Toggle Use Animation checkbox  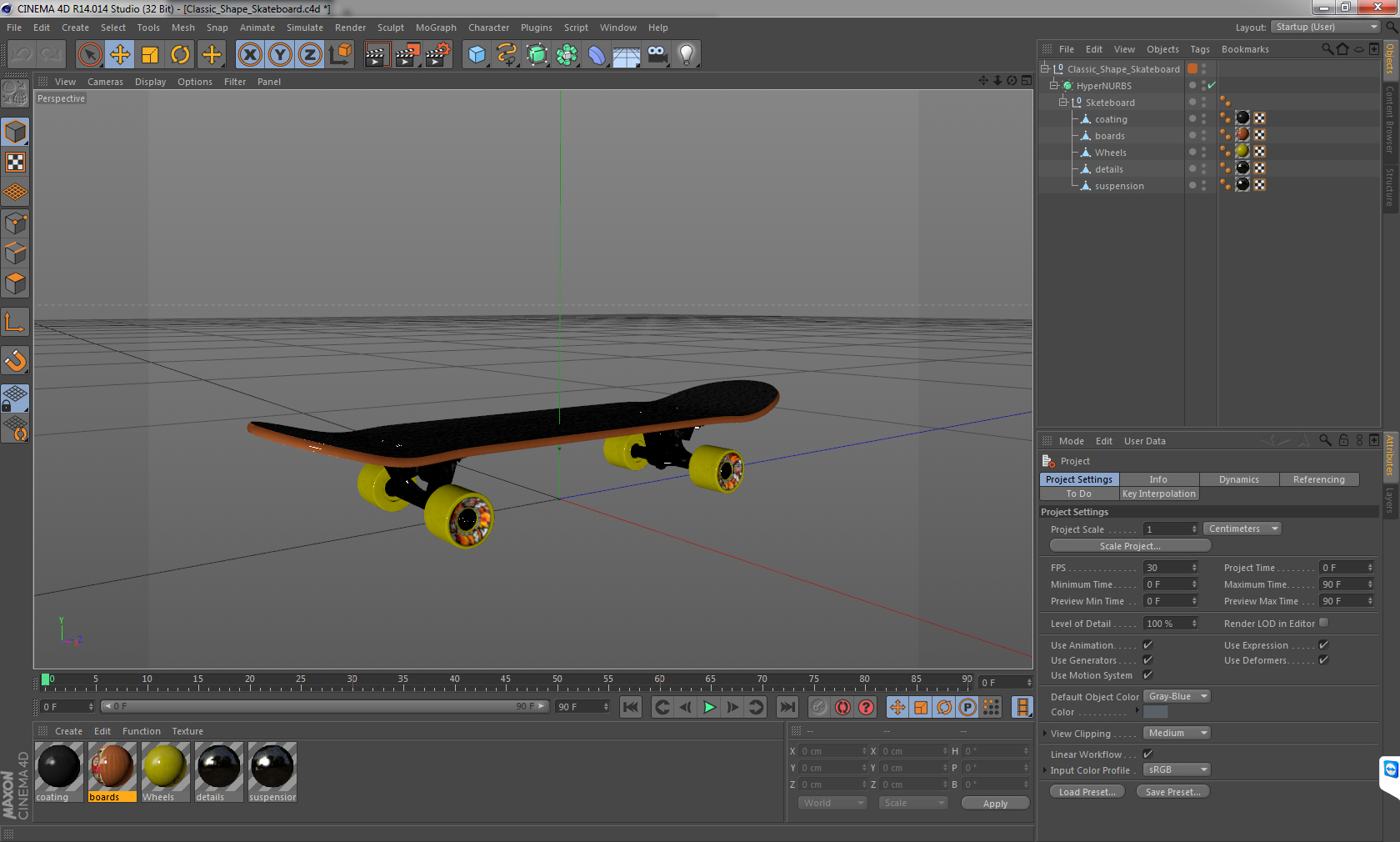pos(1147,644)
